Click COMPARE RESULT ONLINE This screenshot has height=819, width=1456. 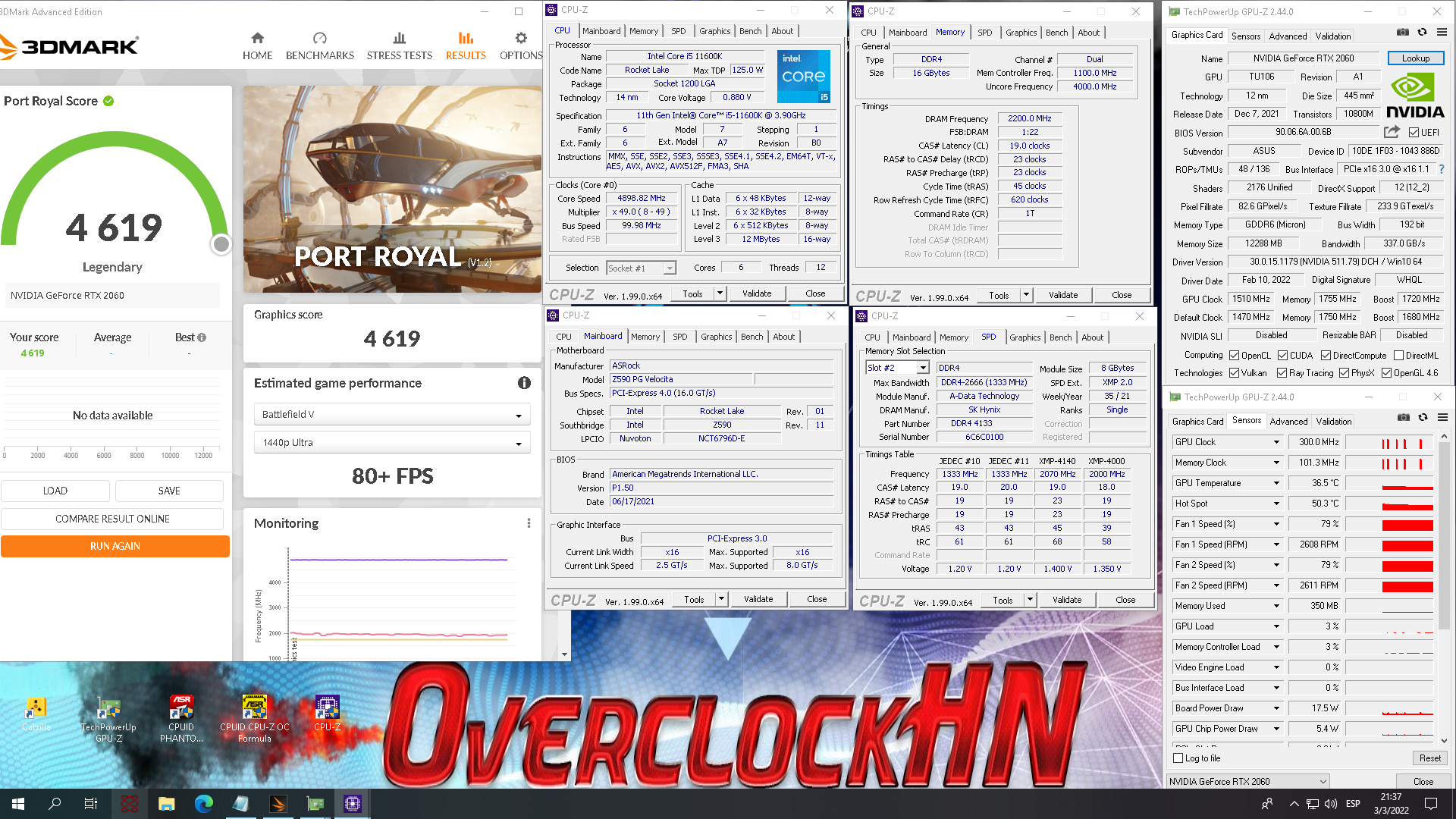(112, 519)
